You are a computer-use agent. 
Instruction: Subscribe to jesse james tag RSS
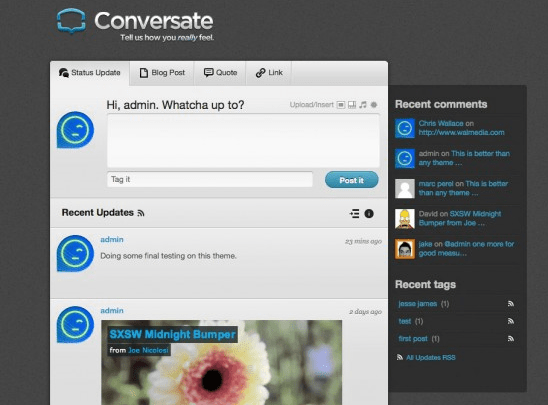point(511,304)
